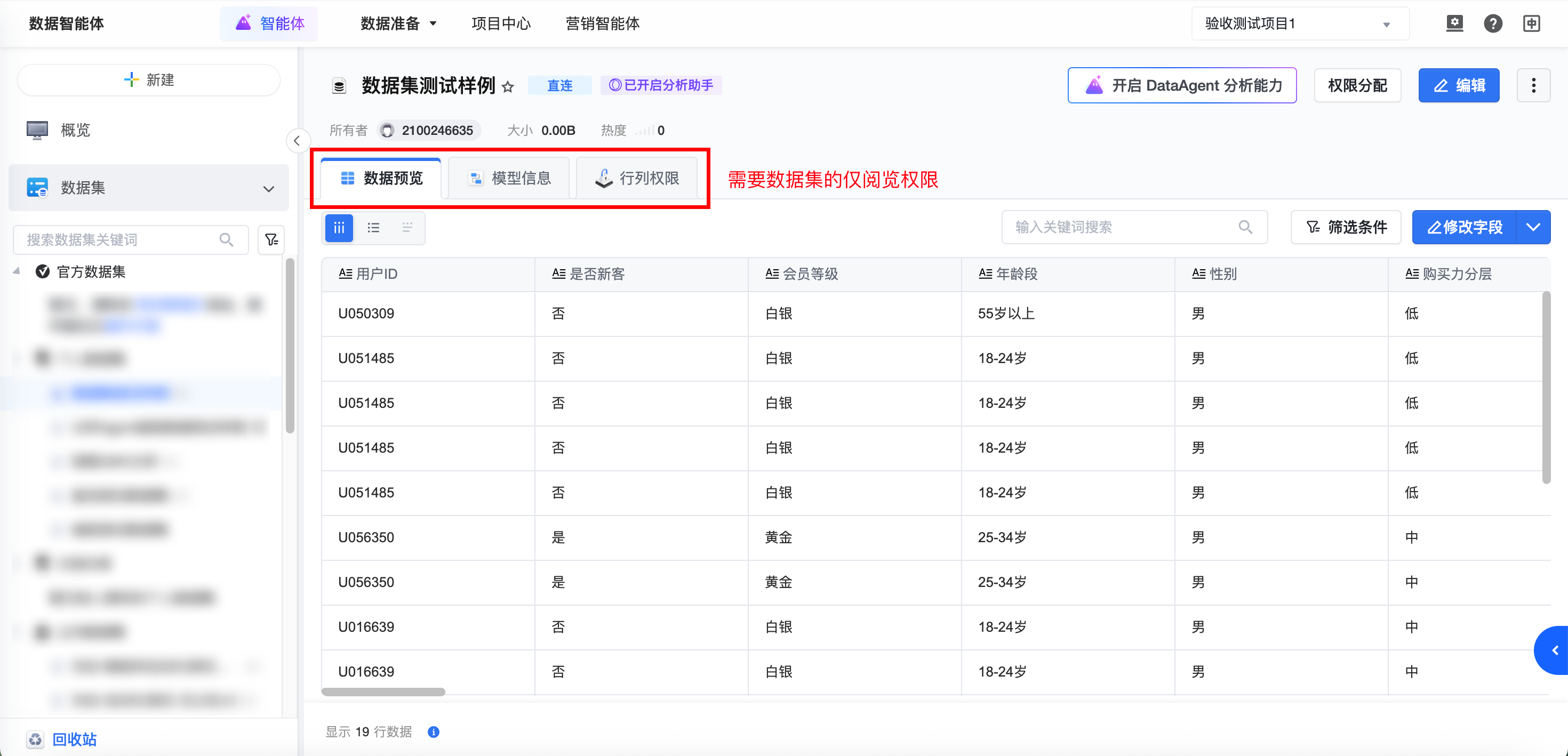Collapse the left sidebar with arrow button
This screenshot has height=756, width=1568.
(297, 141)
